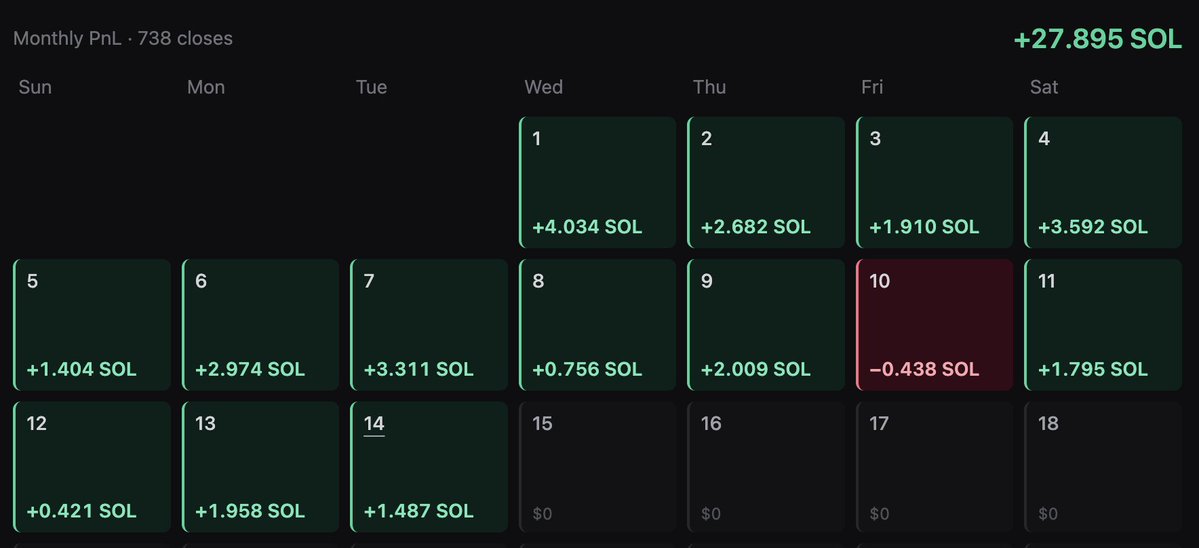Select day 5 cell showing +1.404 SOL
Screen dimensions: 1199x548
click(x=93, y=325)
